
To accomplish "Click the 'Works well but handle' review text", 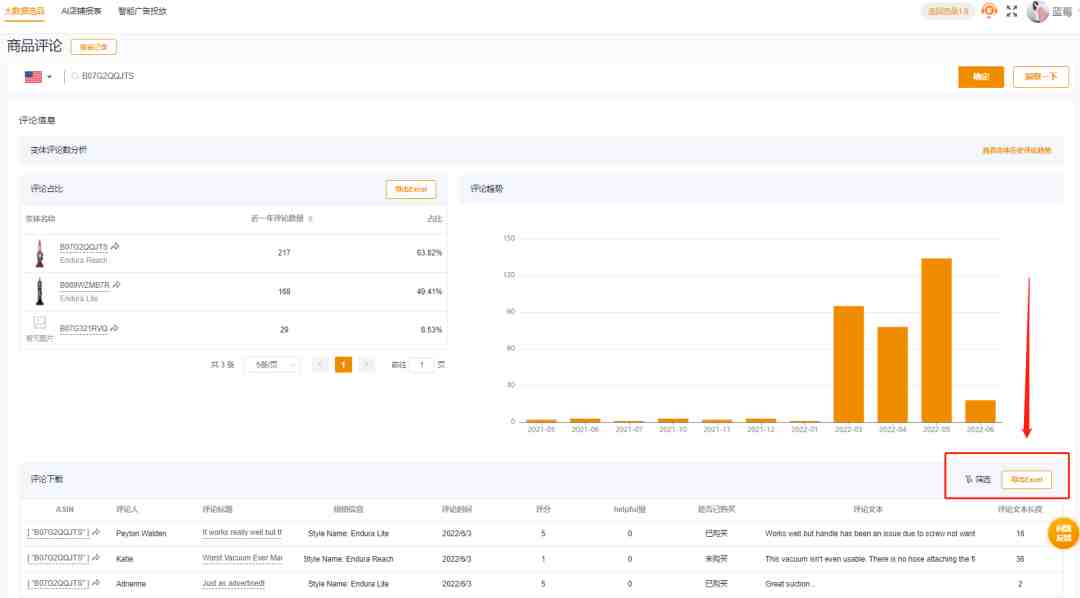I will tap(870, 533).
